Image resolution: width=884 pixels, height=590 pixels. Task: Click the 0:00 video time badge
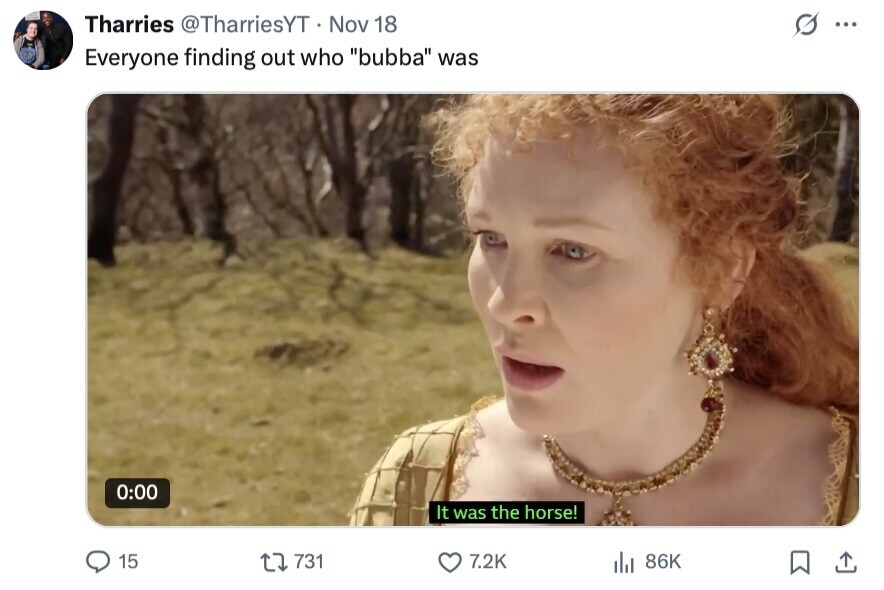click(137, 492)
